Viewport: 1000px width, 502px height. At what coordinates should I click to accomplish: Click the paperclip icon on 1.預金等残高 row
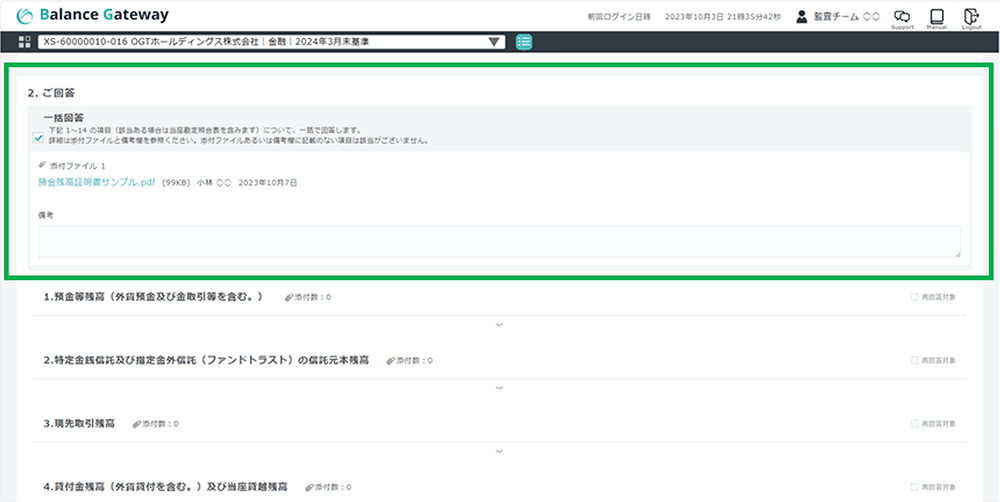point(289,297)
